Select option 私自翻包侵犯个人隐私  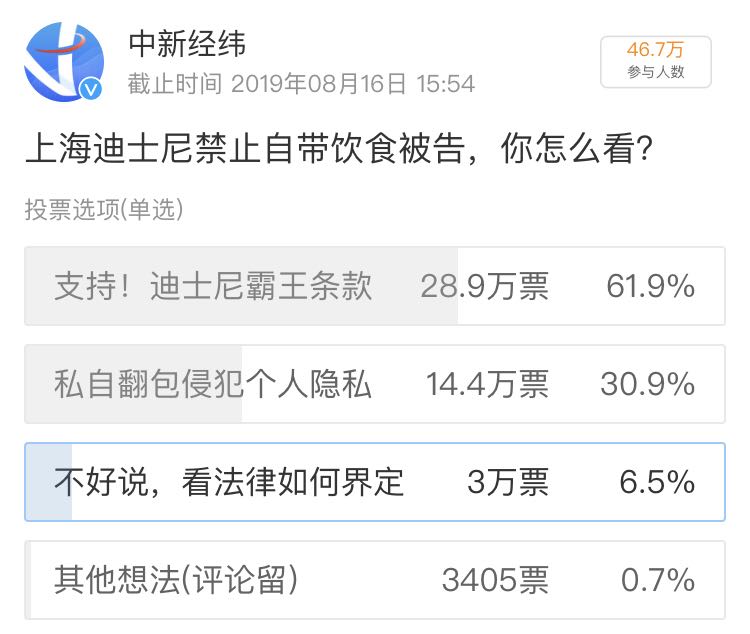coord(213,384)
